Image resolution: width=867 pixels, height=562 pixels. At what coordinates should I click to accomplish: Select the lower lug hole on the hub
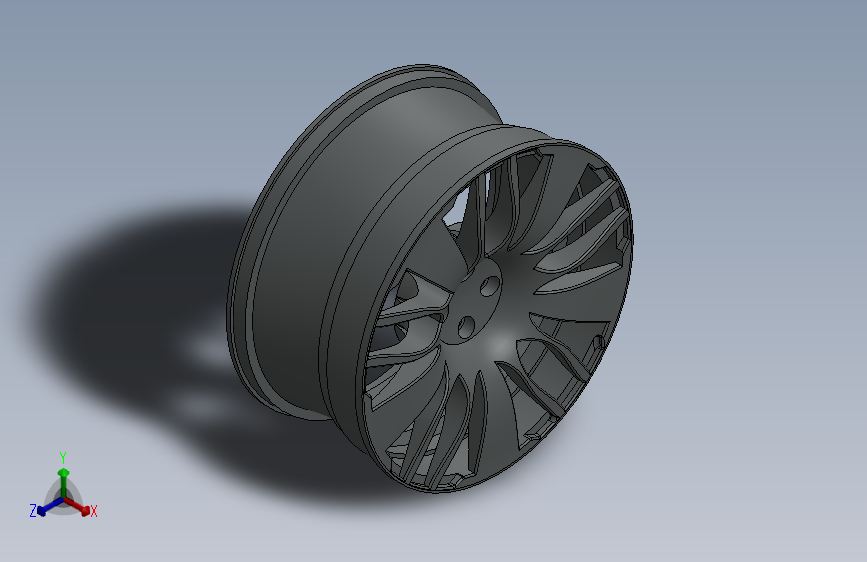[x=466, y=326]
